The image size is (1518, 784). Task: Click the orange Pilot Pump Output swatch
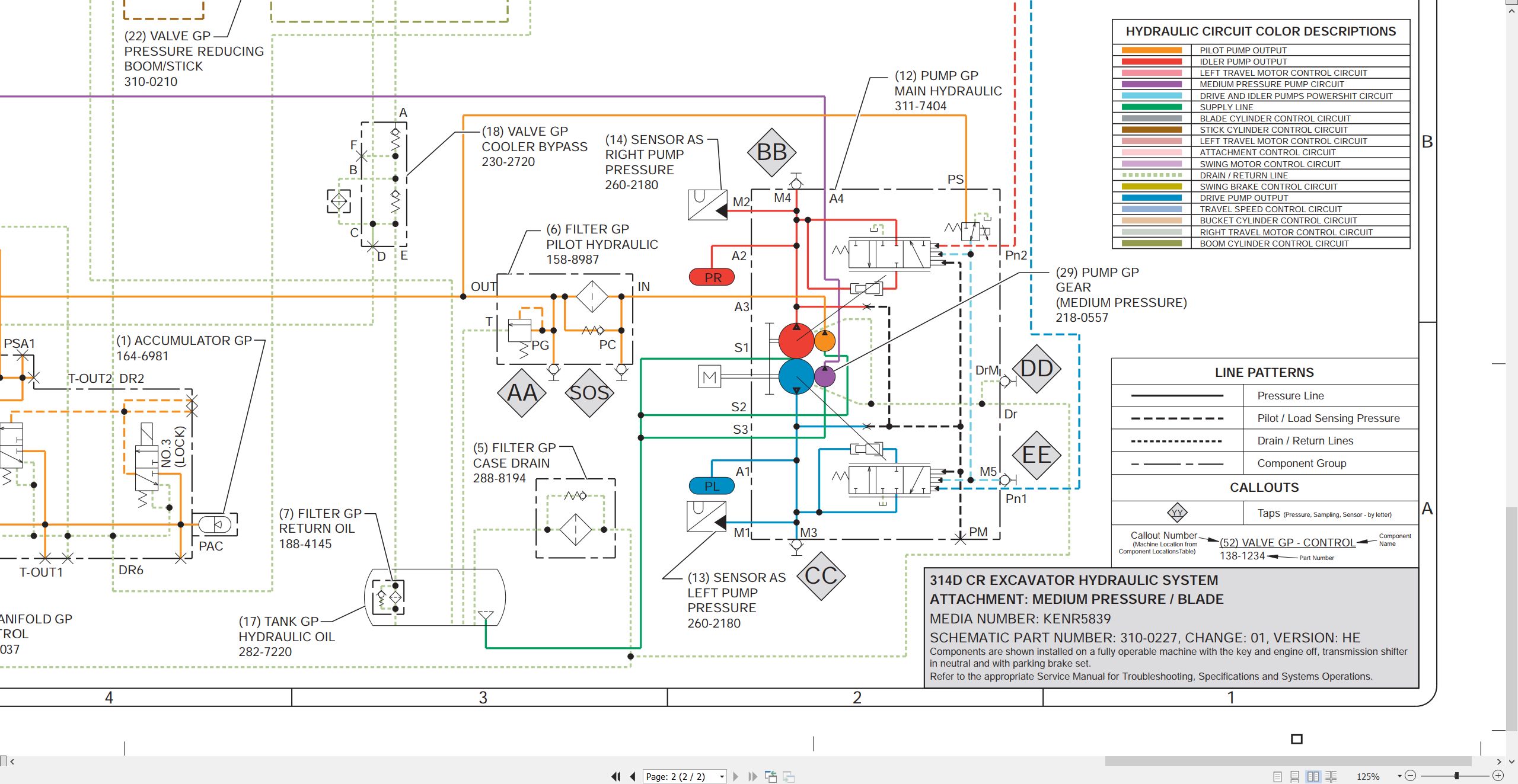click(1152, 50)
